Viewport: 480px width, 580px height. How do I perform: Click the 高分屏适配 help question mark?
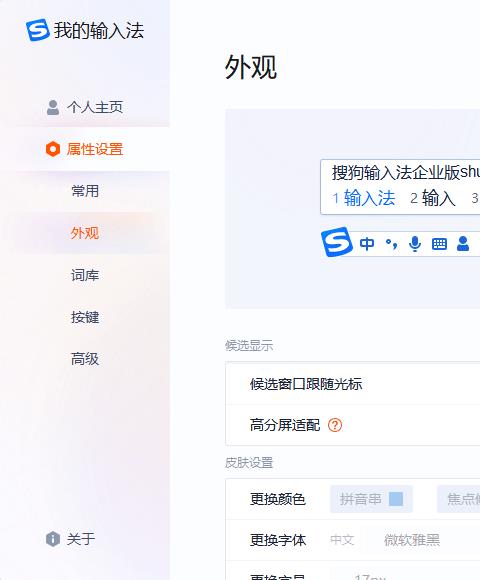click(335, 425)
